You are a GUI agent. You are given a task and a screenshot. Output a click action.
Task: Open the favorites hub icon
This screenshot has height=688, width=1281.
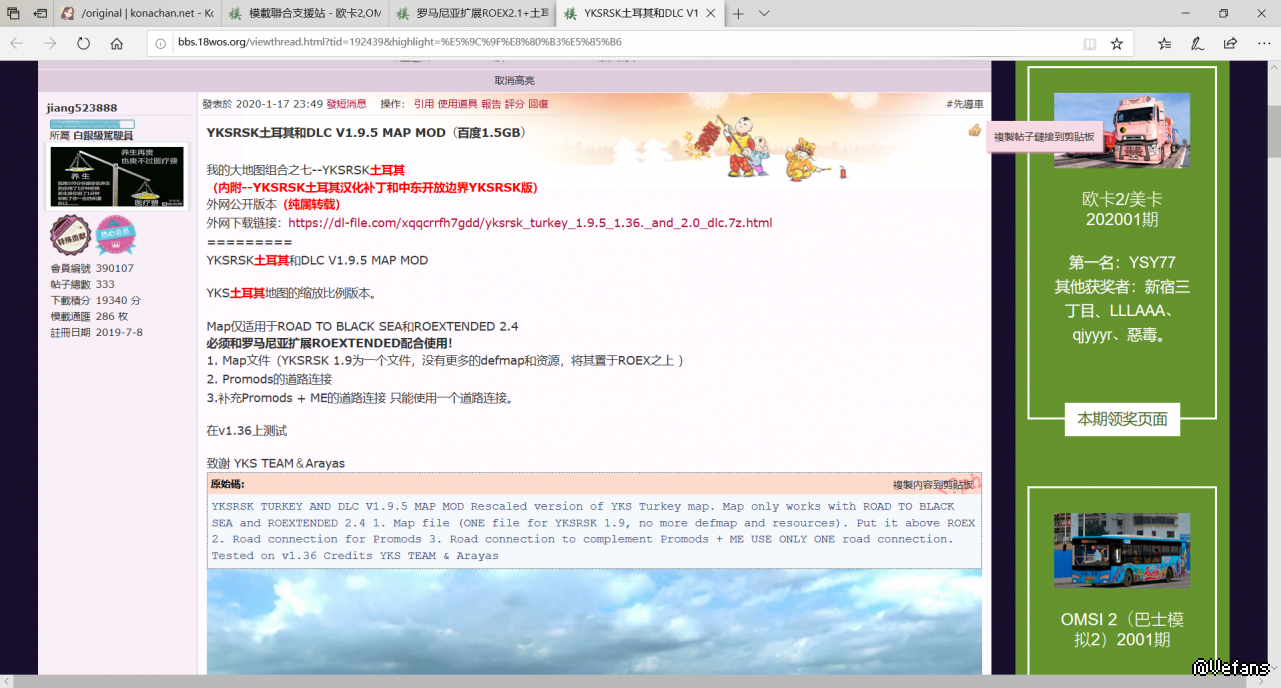pyautogui.click(x=1165, y=44)
